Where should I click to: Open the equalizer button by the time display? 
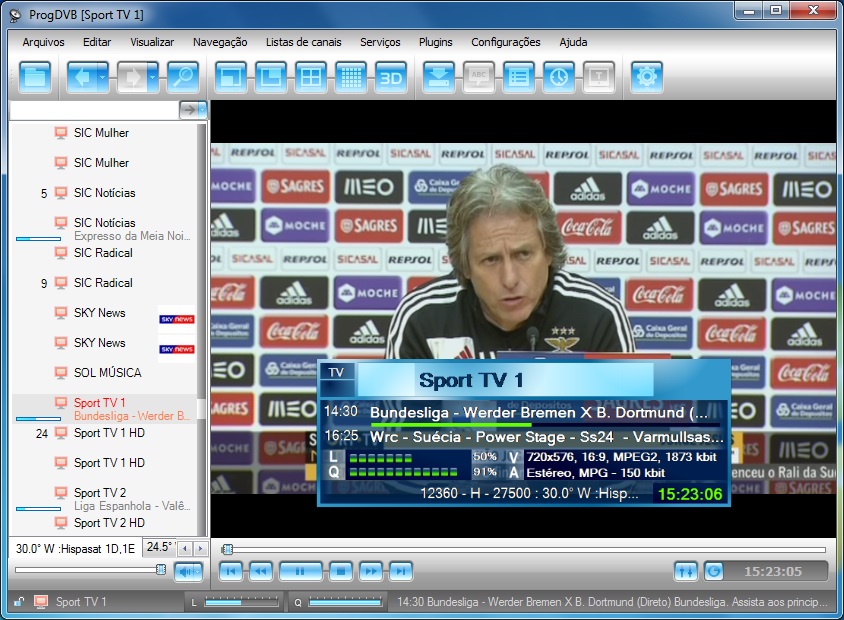pos(686,571)
